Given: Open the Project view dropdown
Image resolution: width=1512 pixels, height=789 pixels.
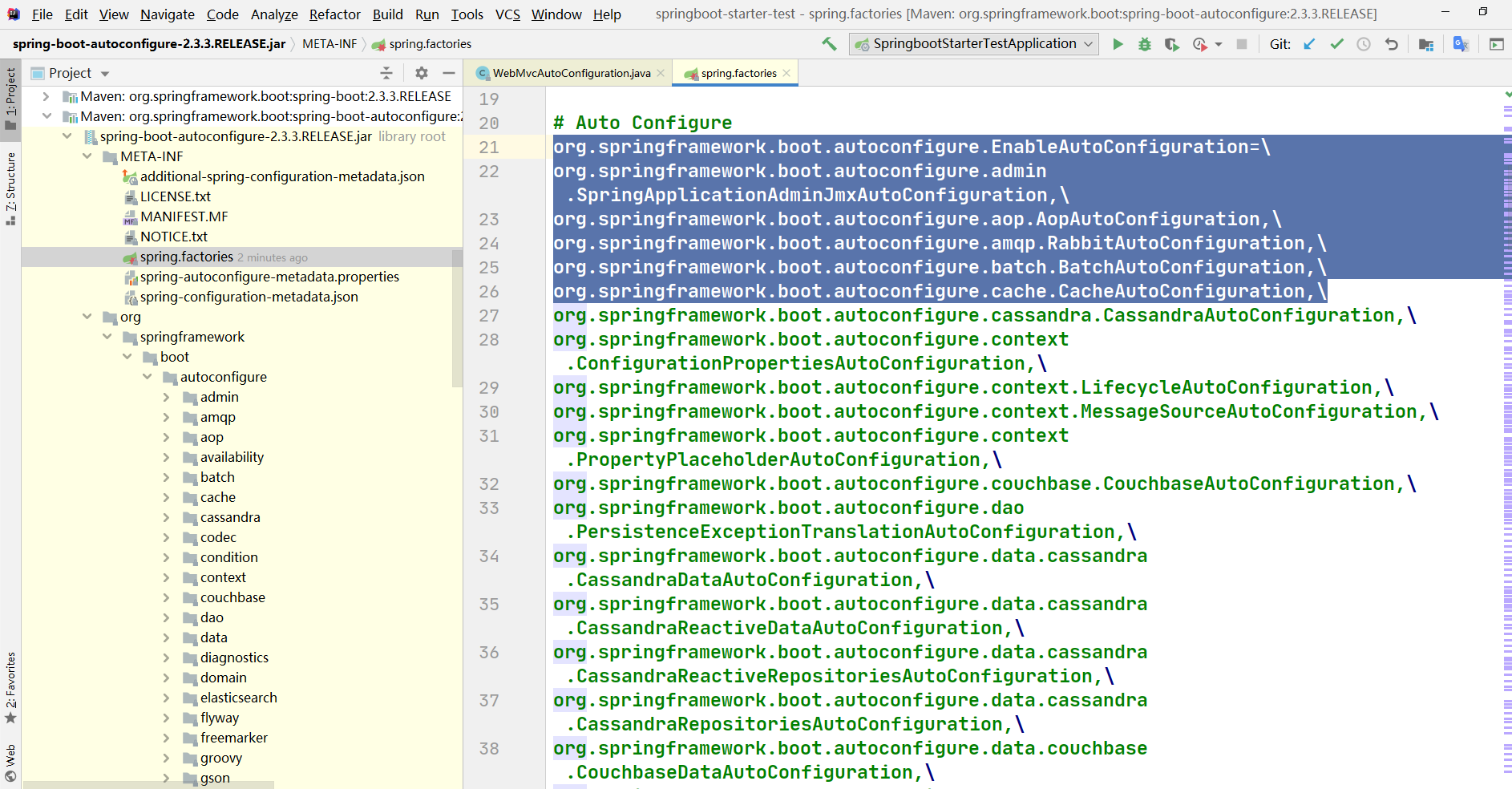Looking at the screenshot, I should (x=105, y=74).
